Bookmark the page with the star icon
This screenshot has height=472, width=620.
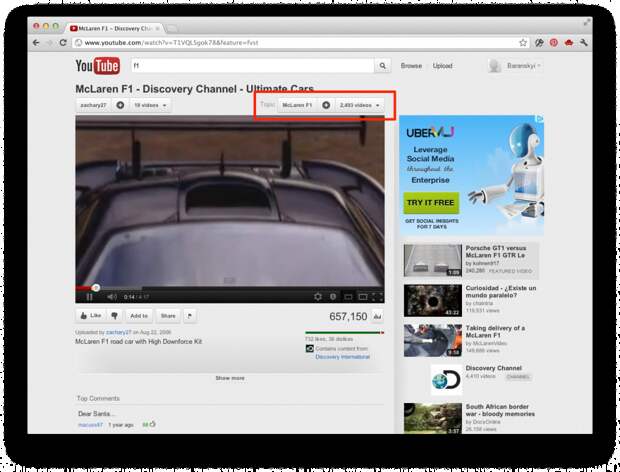(x=523, y=43)
